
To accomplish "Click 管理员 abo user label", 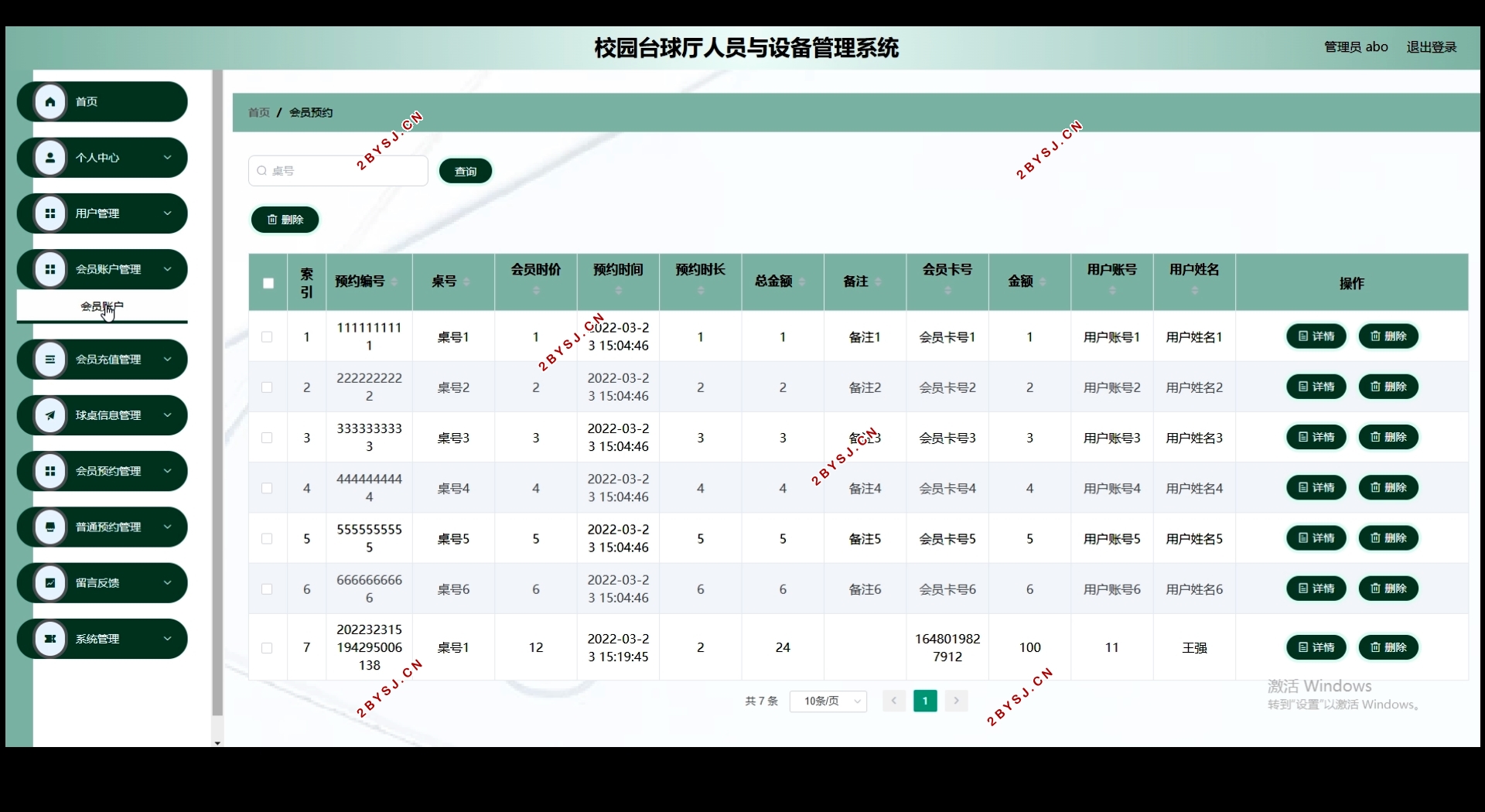I will point(1356,47).
